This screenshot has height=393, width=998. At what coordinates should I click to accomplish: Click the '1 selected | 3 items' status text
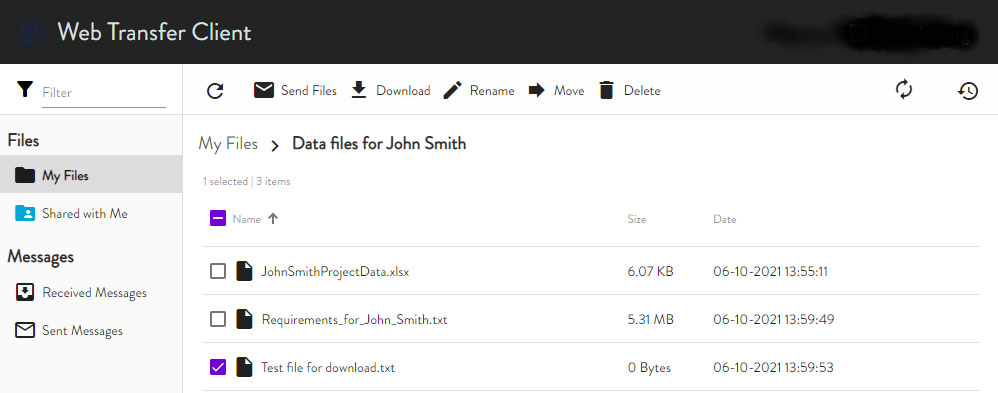click(x=246, y=182)
